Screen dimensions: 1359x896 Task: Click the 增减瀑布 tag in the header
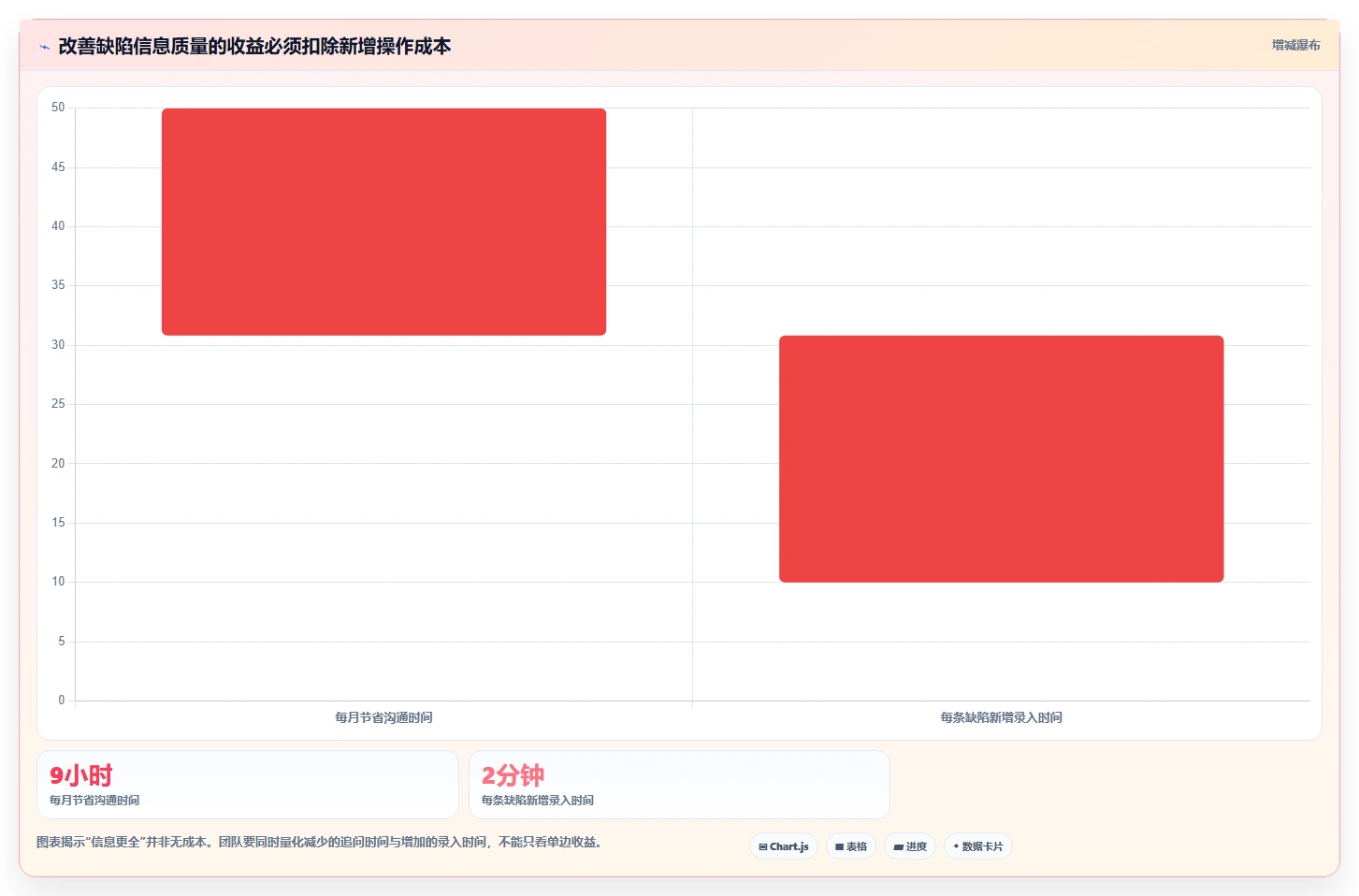click(x=1295, y=45)
